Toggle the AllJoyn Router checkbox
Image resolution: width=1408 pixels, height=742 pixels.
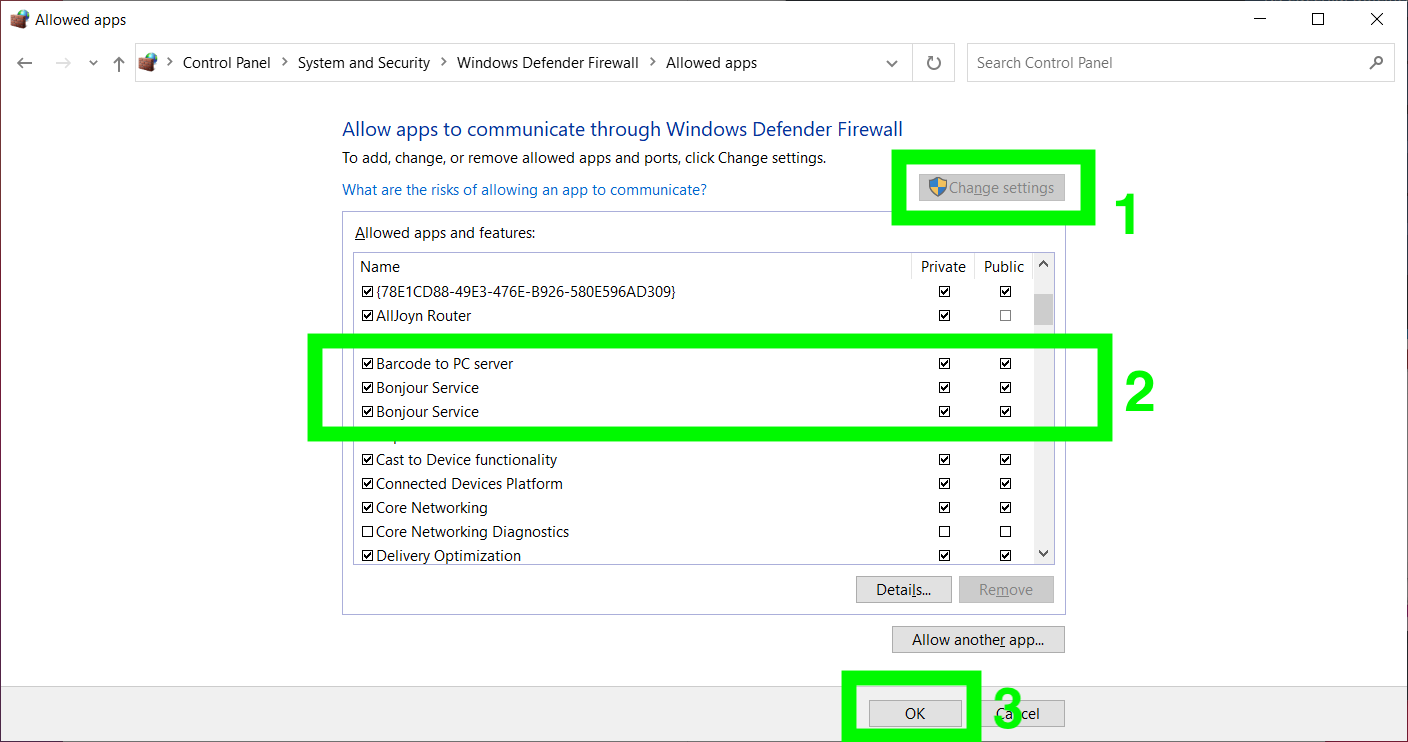coord(367,316)
